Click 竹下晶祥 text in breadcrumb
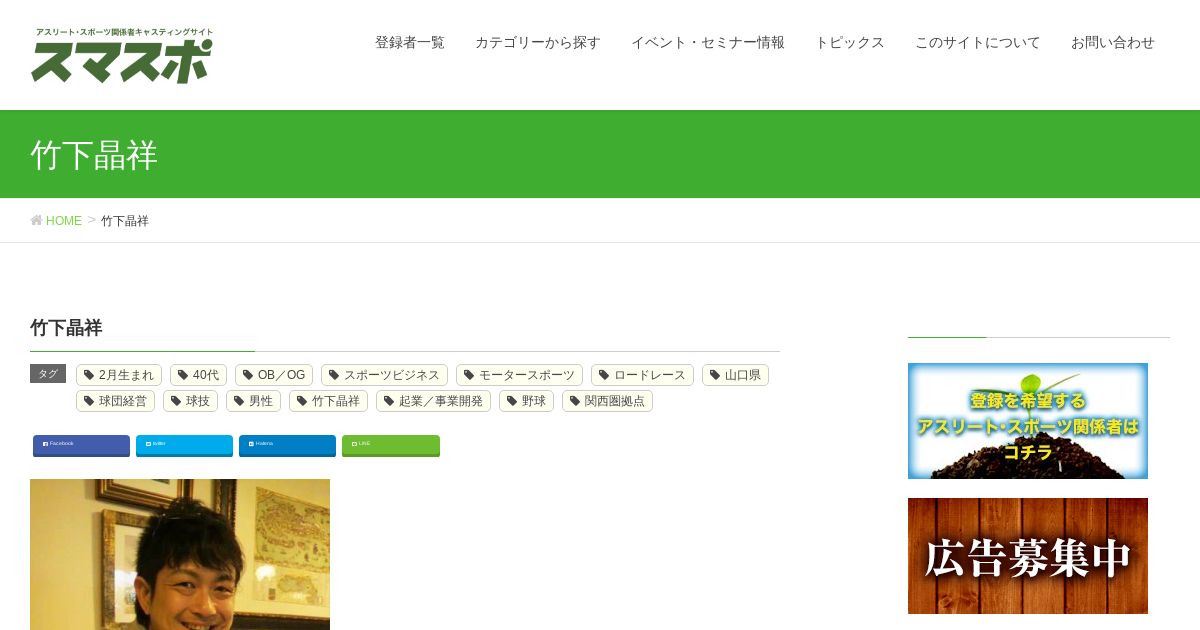 (x=125, y=221)
